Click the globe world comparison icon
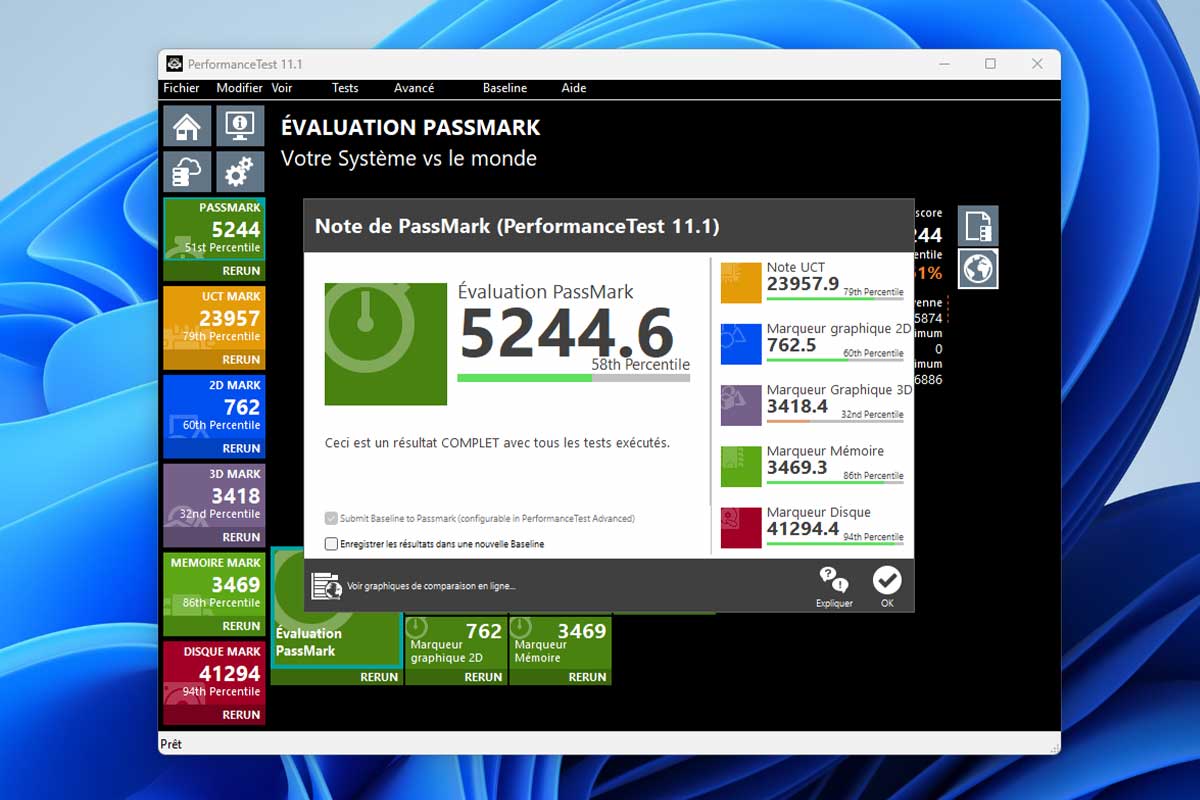This screenshot has height=800, width=1200. (978, 268)
